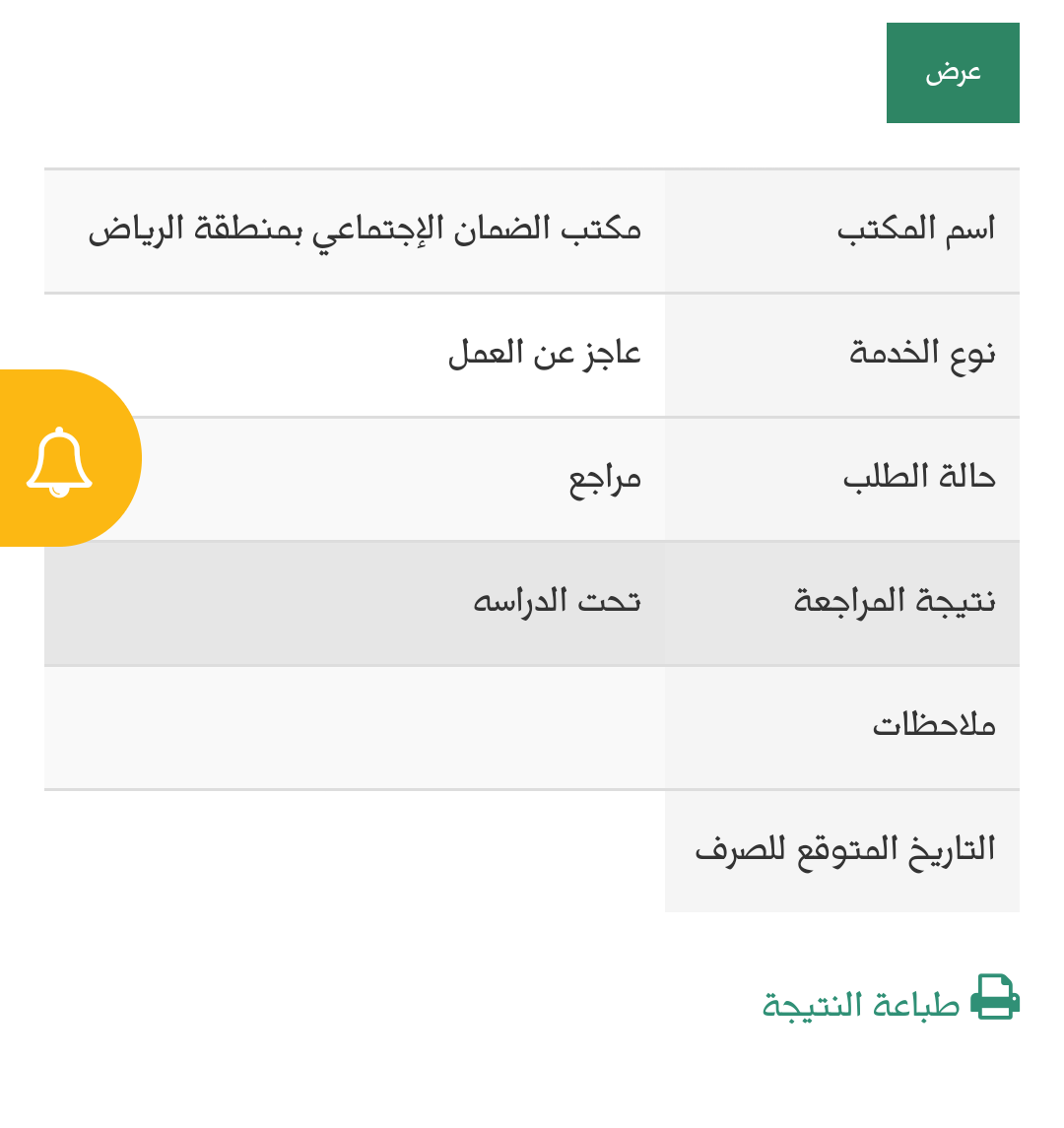Screen dimensions: 1064x1128
Task: Select the نوع الخدمة label cell
Action: coord(841,356)
